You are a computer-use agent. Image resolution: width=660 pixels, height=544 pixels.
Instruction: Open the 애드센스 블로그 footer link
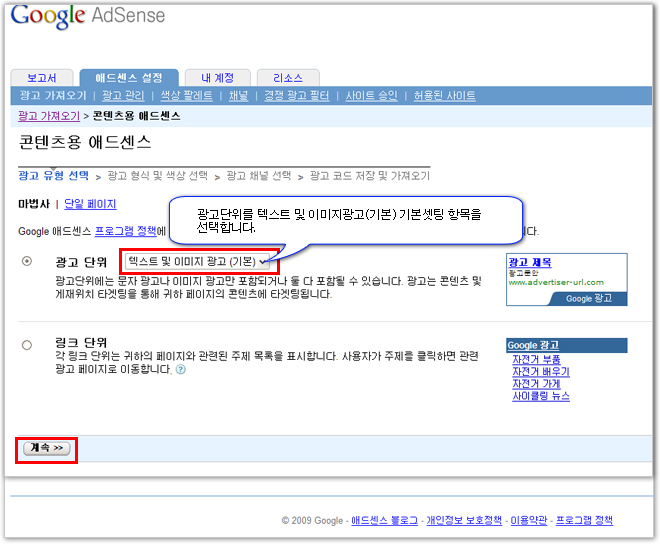385,520
